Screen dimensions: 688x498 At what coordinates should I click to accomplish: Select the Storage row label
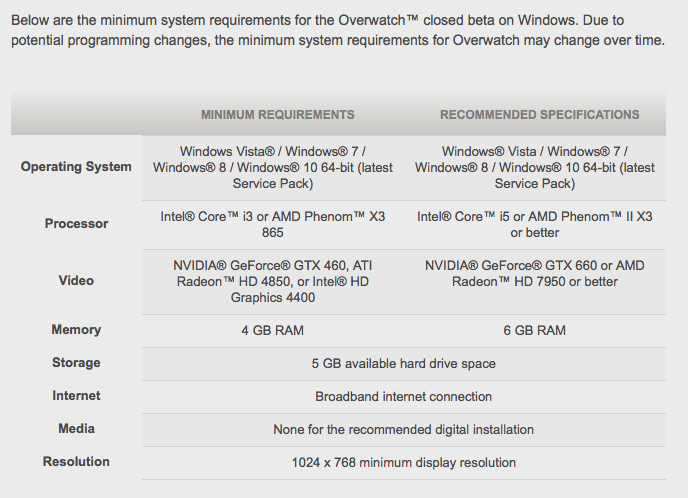pyautogui.click(x=76, y=363)
